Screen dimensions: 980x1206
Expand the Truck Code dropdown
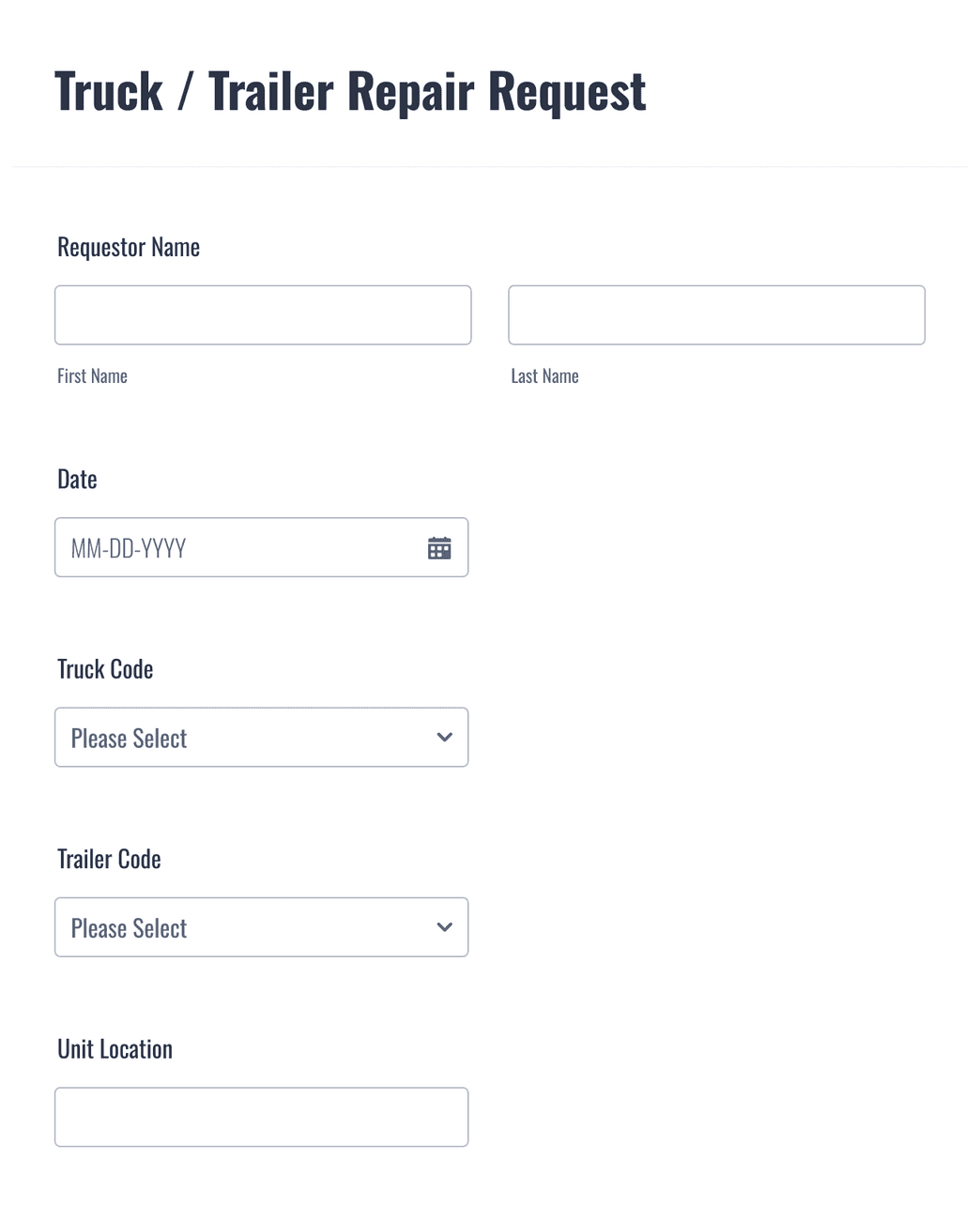(261, 738)
